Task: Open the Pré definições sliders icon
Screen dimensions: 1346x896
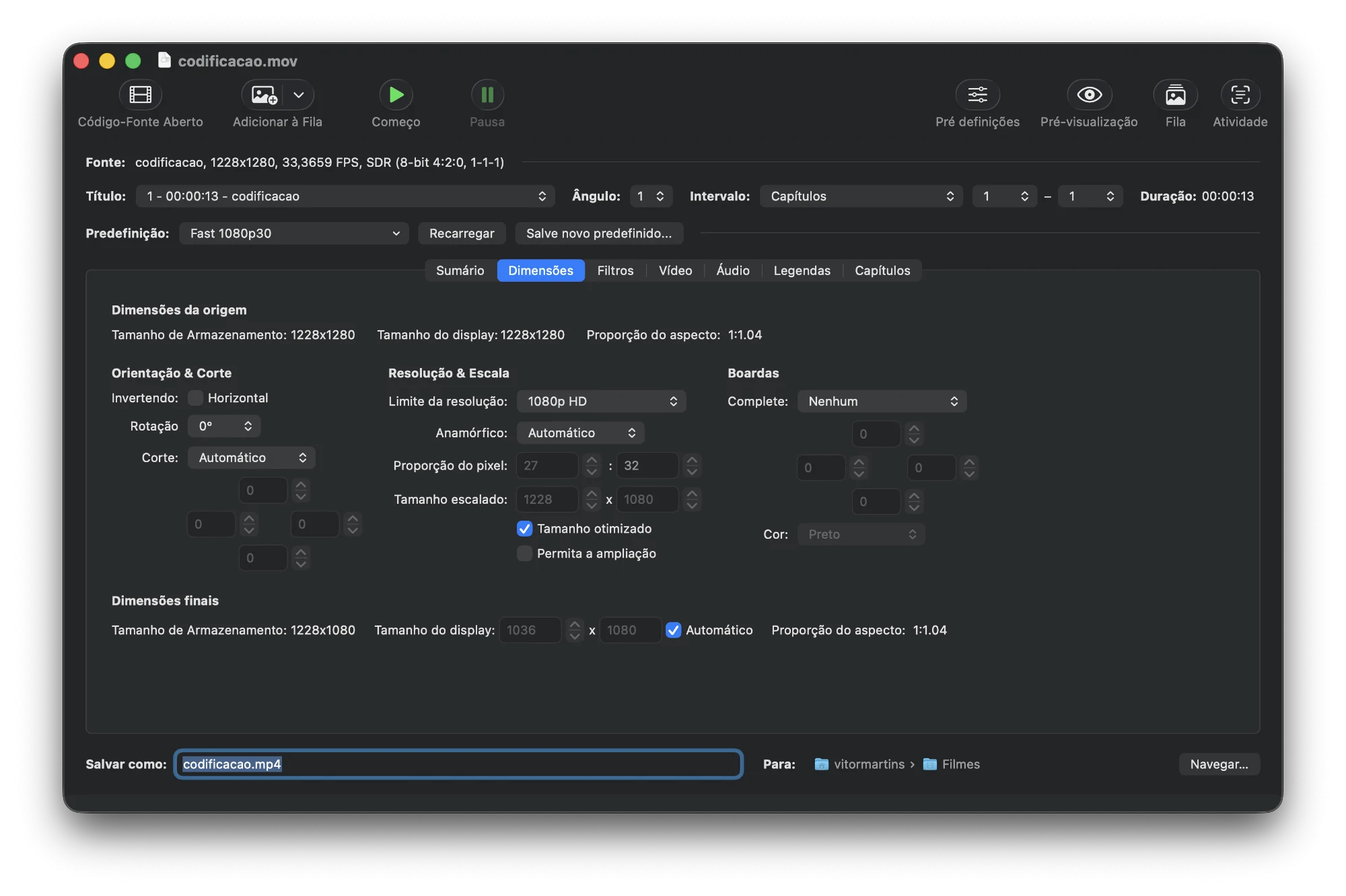Action: coord(977,95)
